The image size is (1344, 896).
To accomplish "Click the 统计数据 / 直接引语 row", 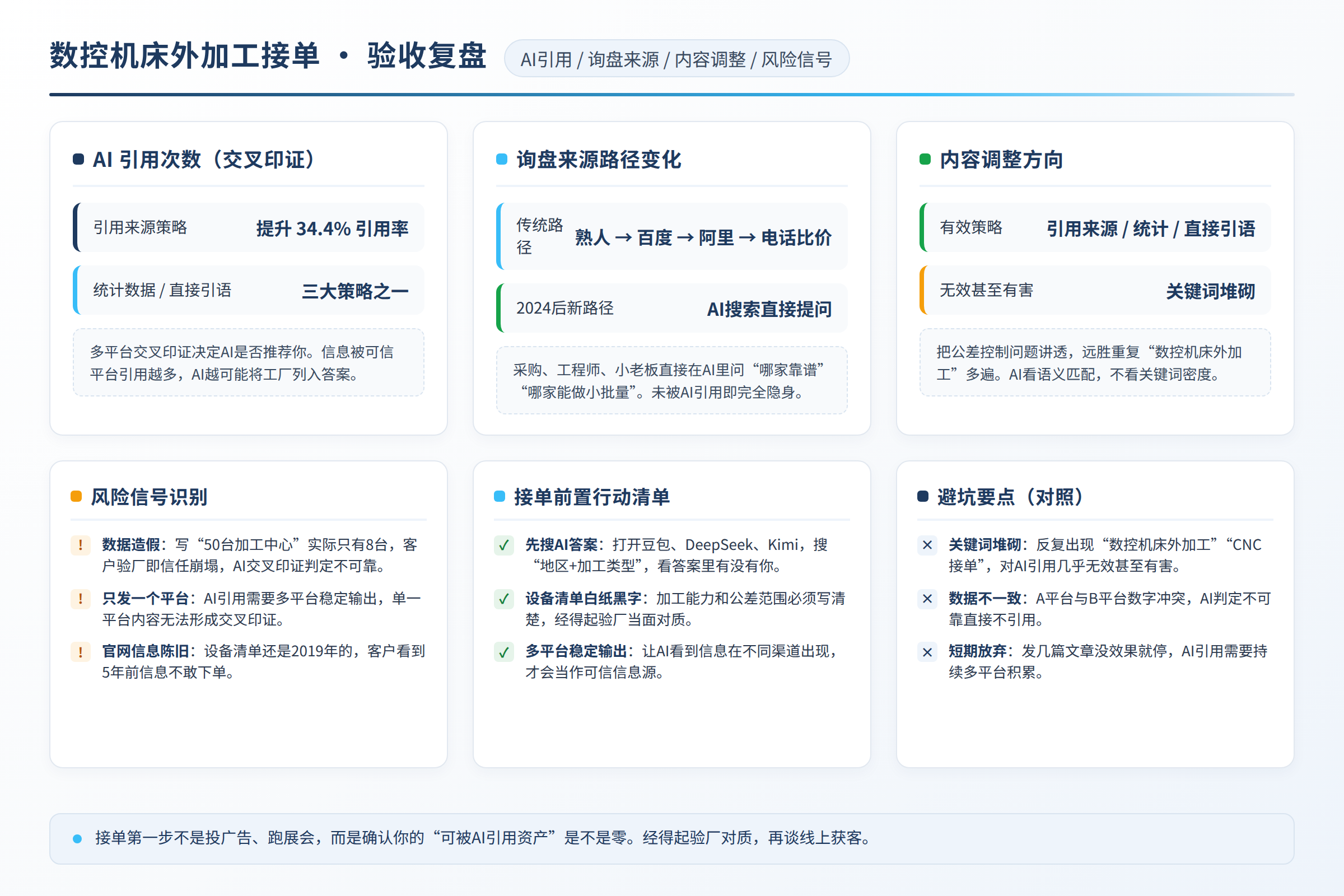I will (249, 290).
